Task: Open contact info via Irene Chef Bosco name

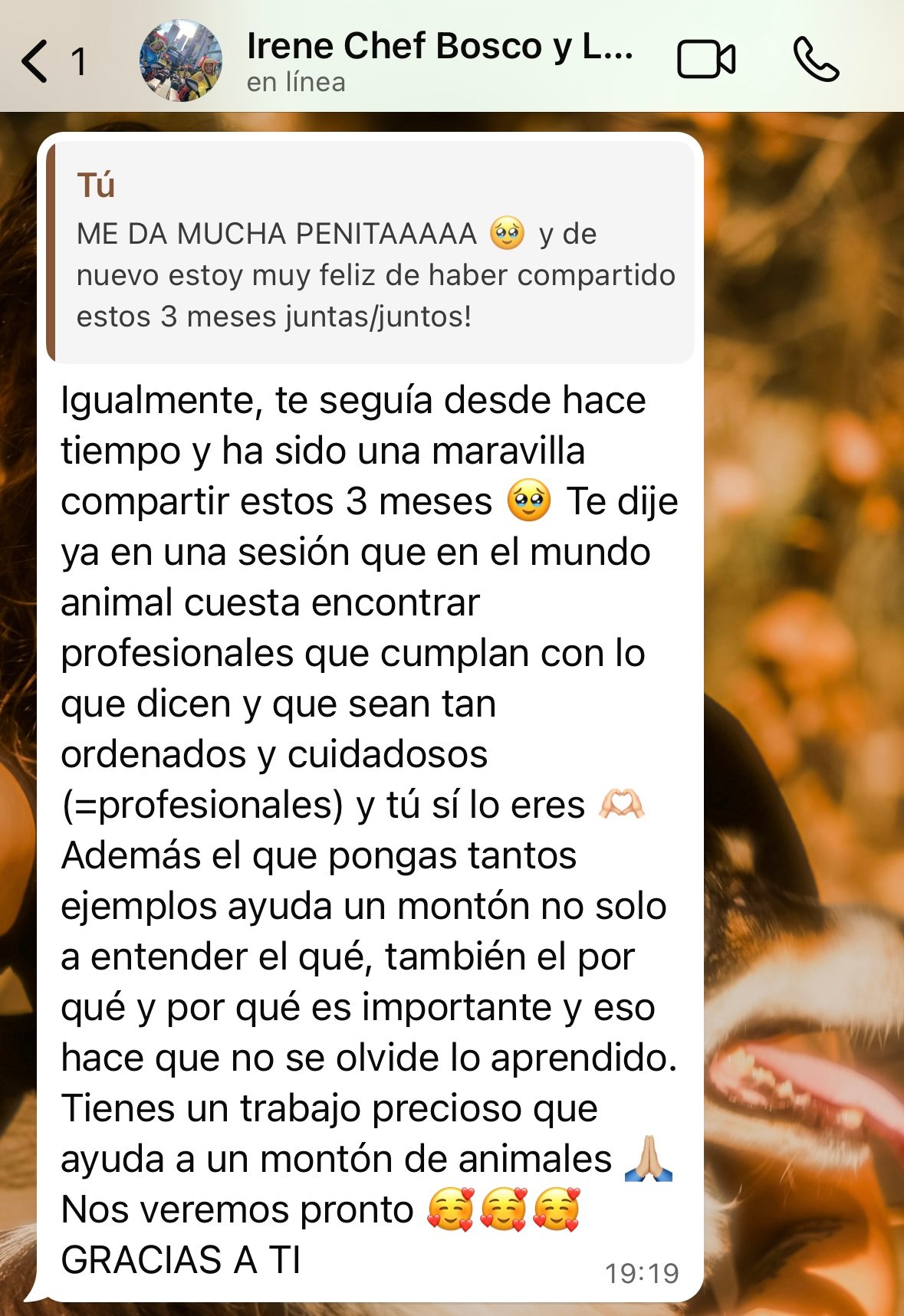Action: tap(439, 46)
